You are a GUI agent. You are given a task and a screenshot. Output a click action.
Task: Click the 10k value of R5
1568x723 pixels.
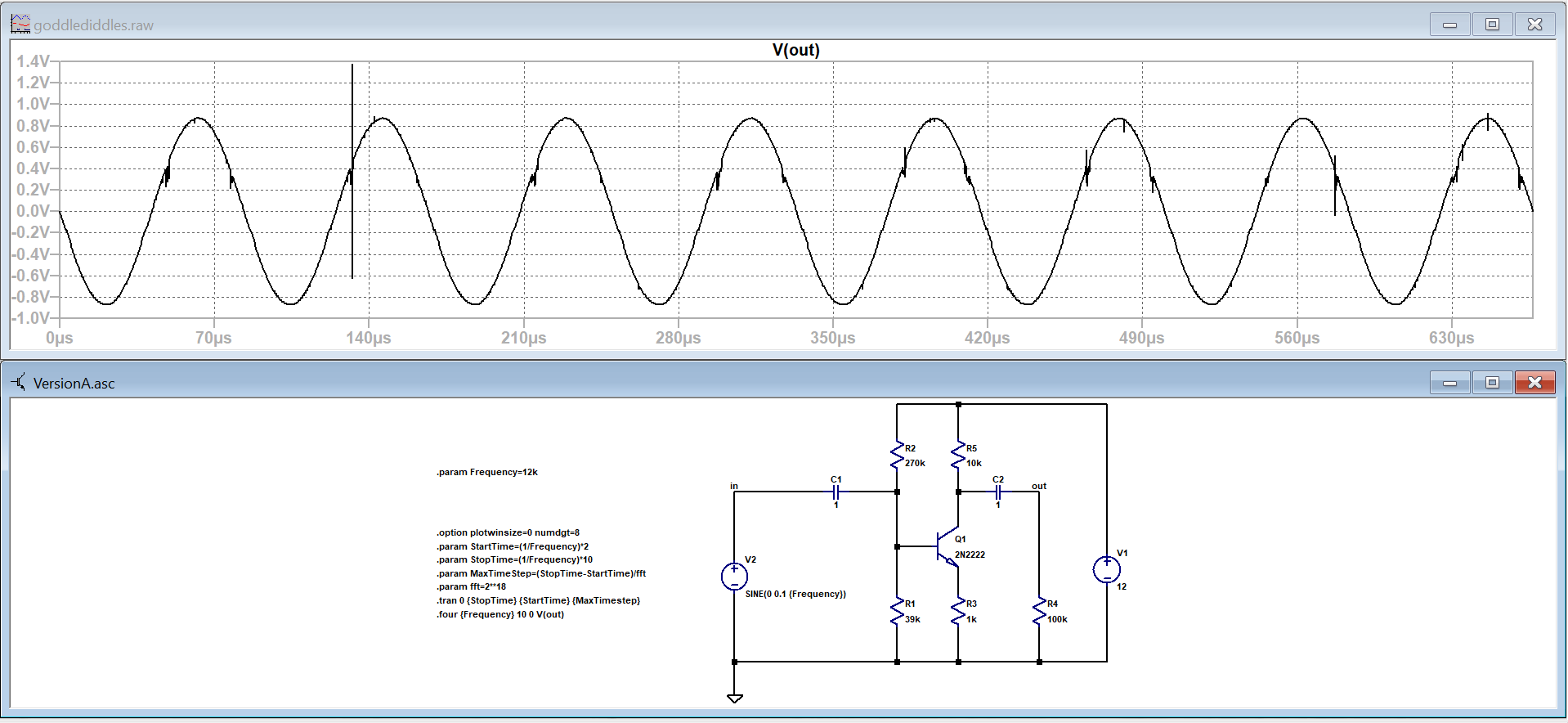[974, 463]
